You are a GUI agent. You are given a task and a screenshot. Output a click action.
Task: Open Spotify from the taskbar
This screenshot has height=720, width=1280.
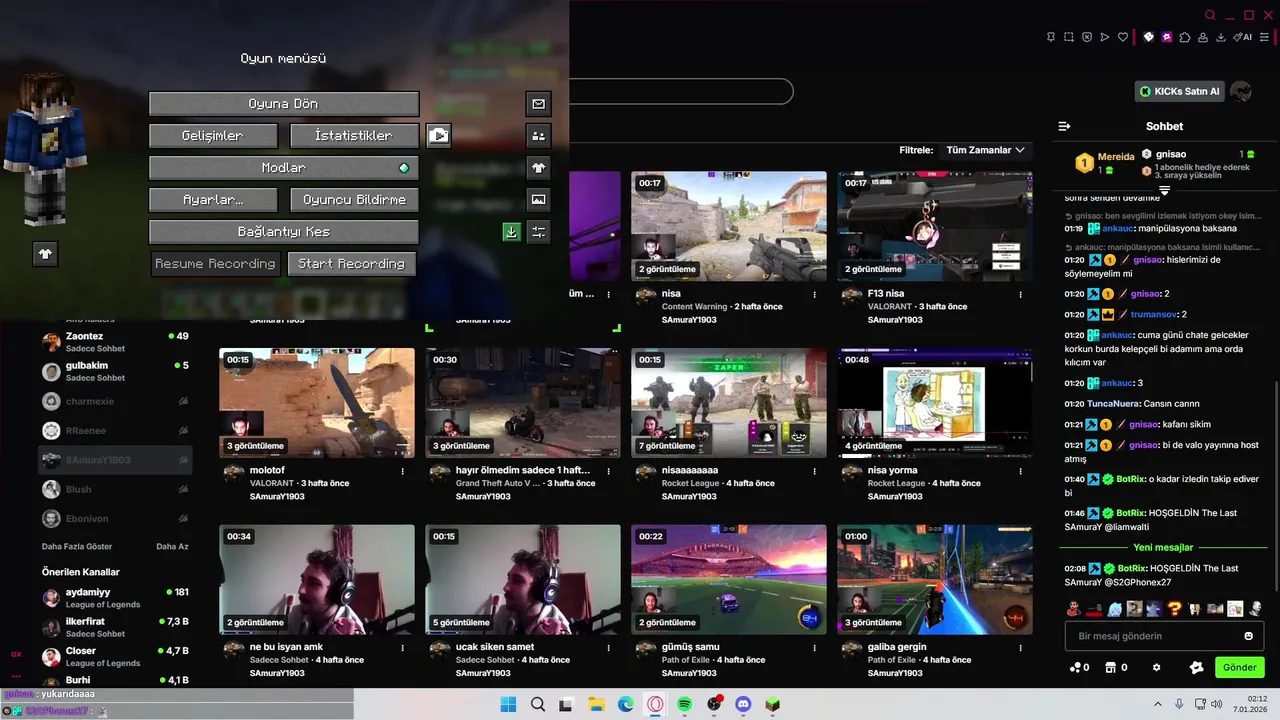pyautogui.click(x=684, y=704)
